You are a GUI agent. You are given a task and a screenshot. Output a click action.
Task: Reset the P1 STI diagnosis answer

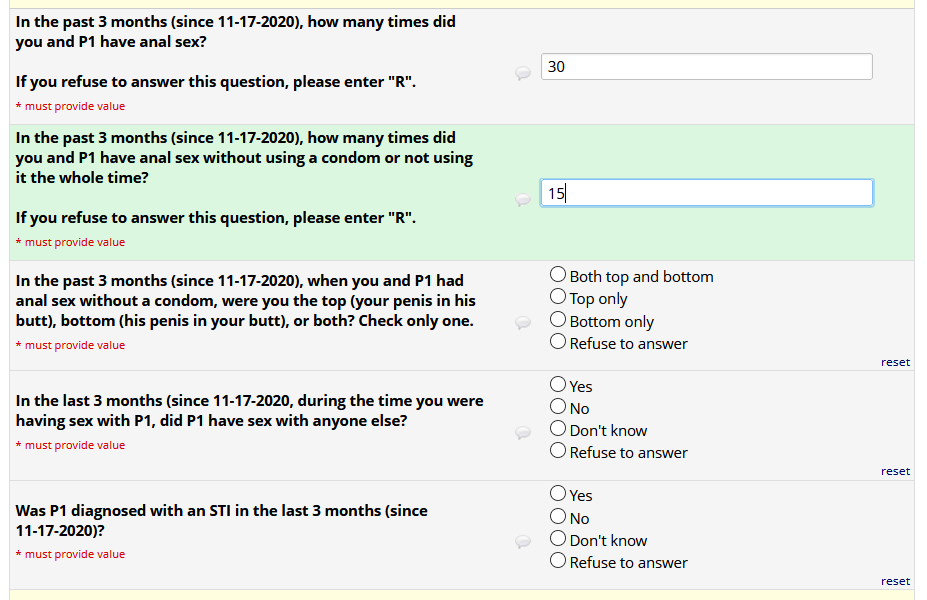click(x=895, y=581)
